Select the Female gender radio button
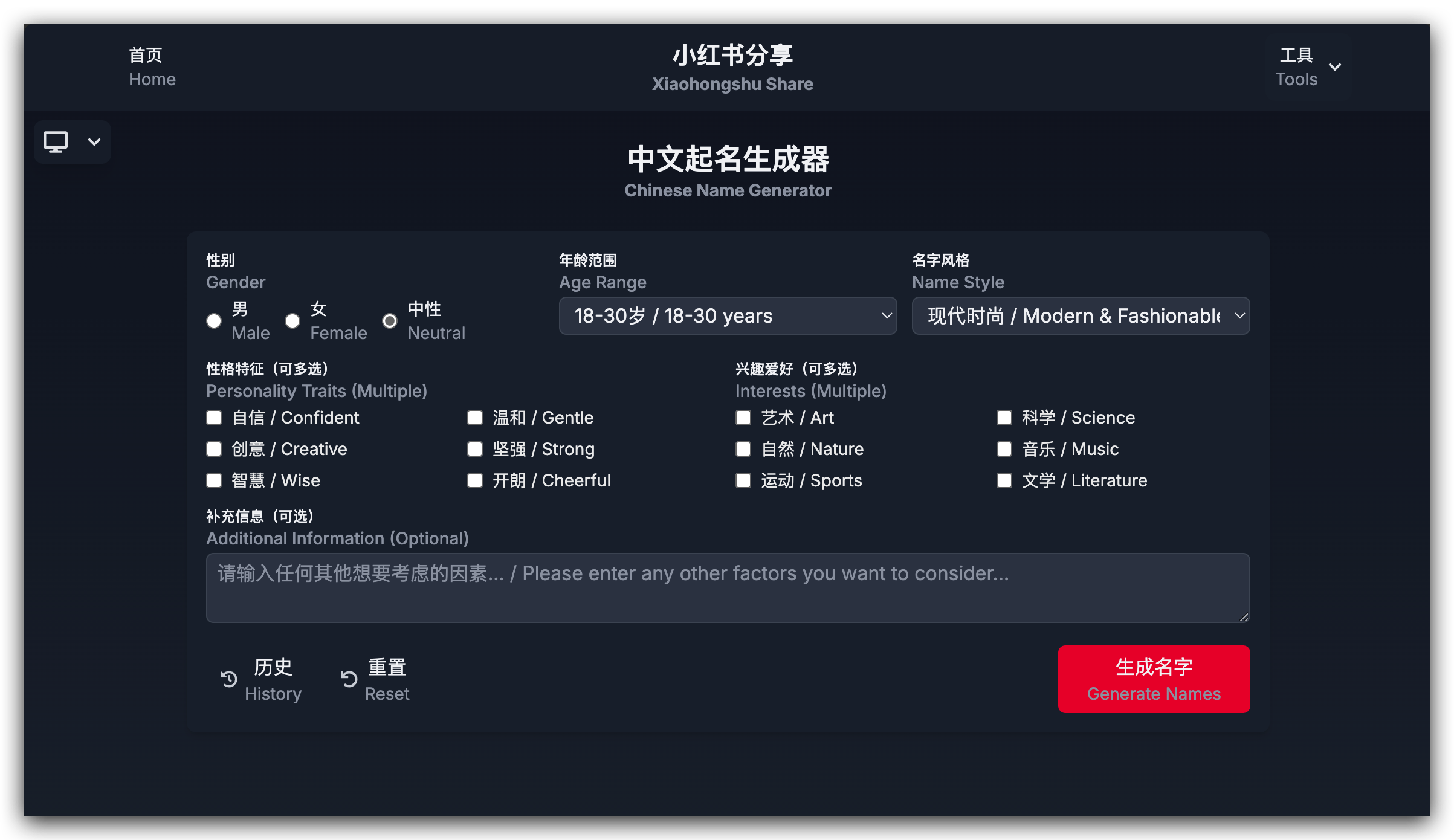The image size is (1454, 840). point(292,321)
